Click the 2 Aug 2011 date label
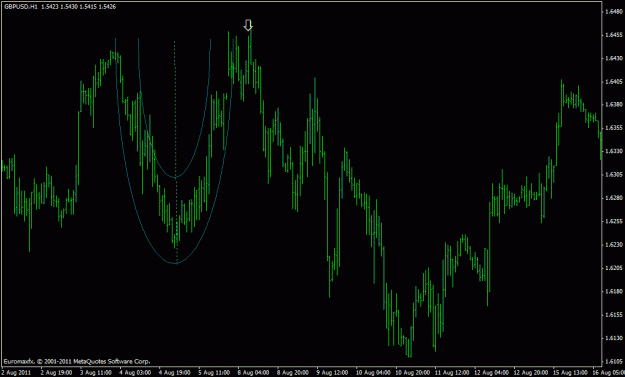Image resolution: width=625 pixels, height=377 pixels. click(16, 373)
